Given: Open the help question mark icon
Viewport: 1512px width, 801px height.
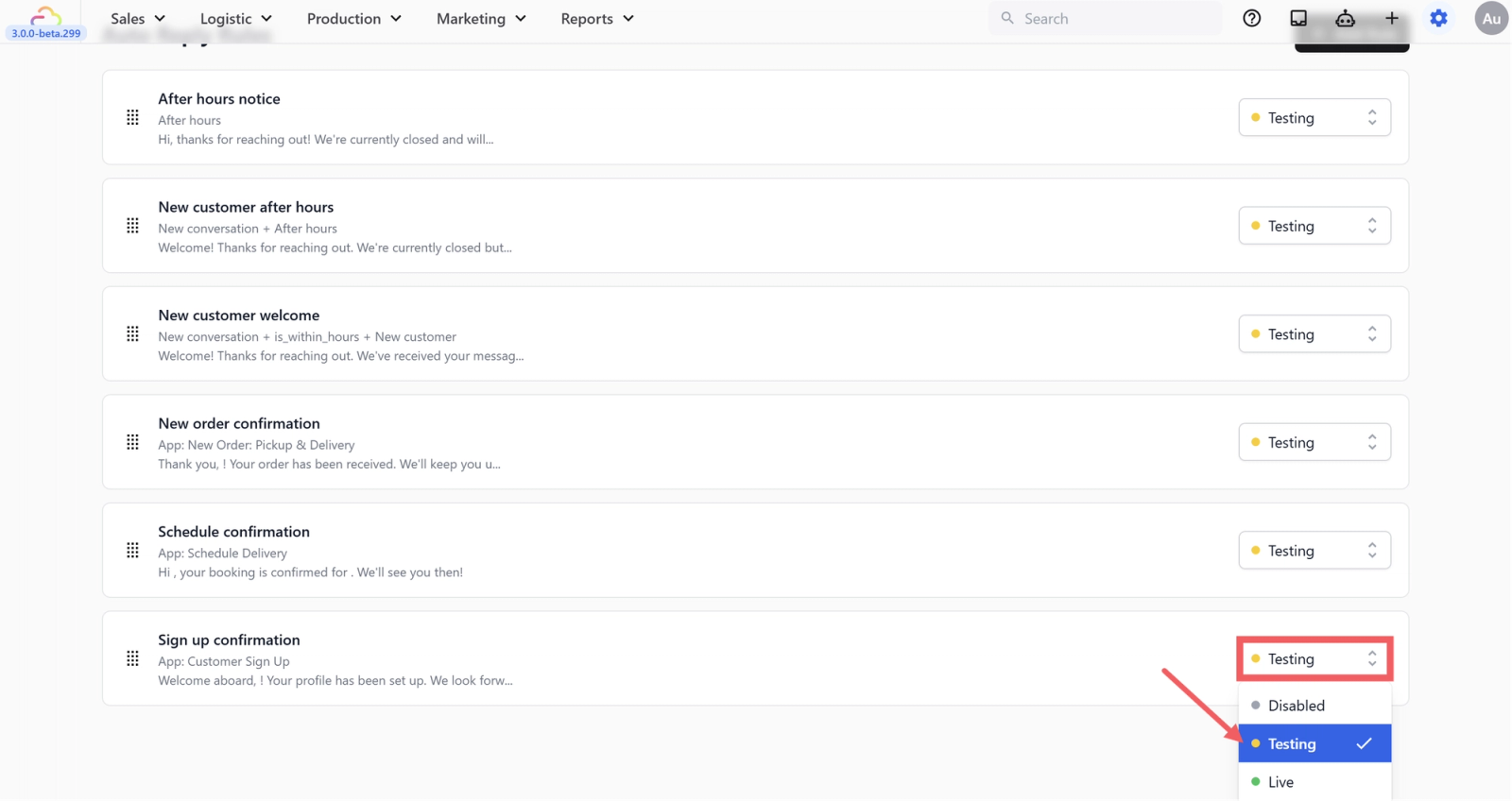Looking at the screenshot, I should point(1251,18).
